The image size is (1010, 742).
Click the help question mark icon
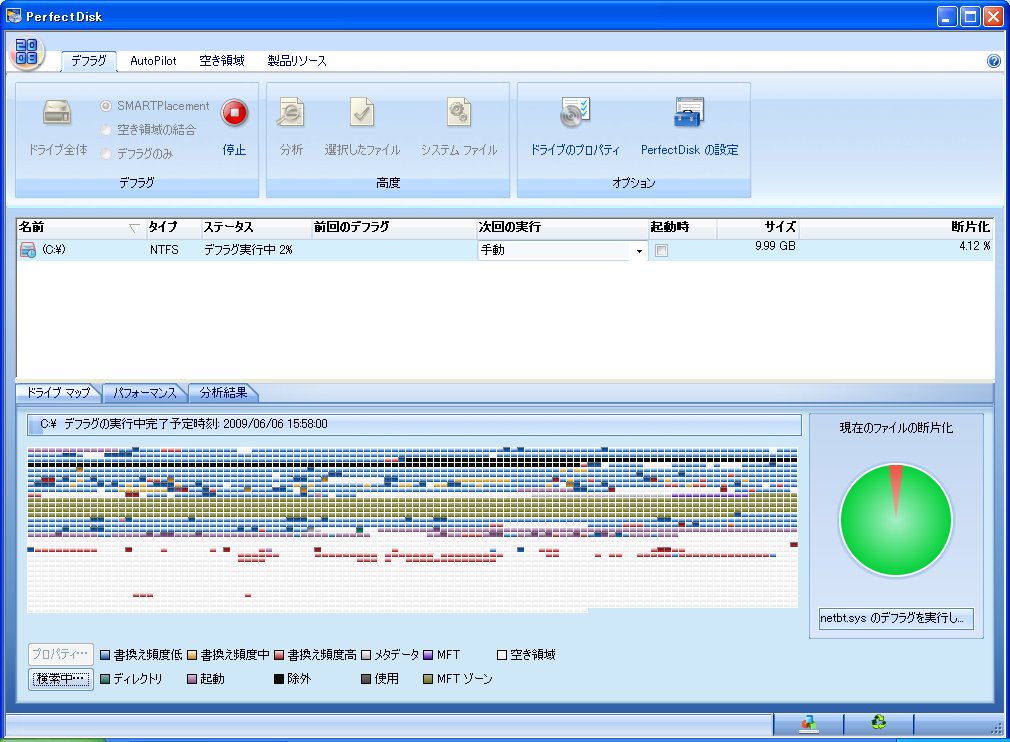point(993,61)
